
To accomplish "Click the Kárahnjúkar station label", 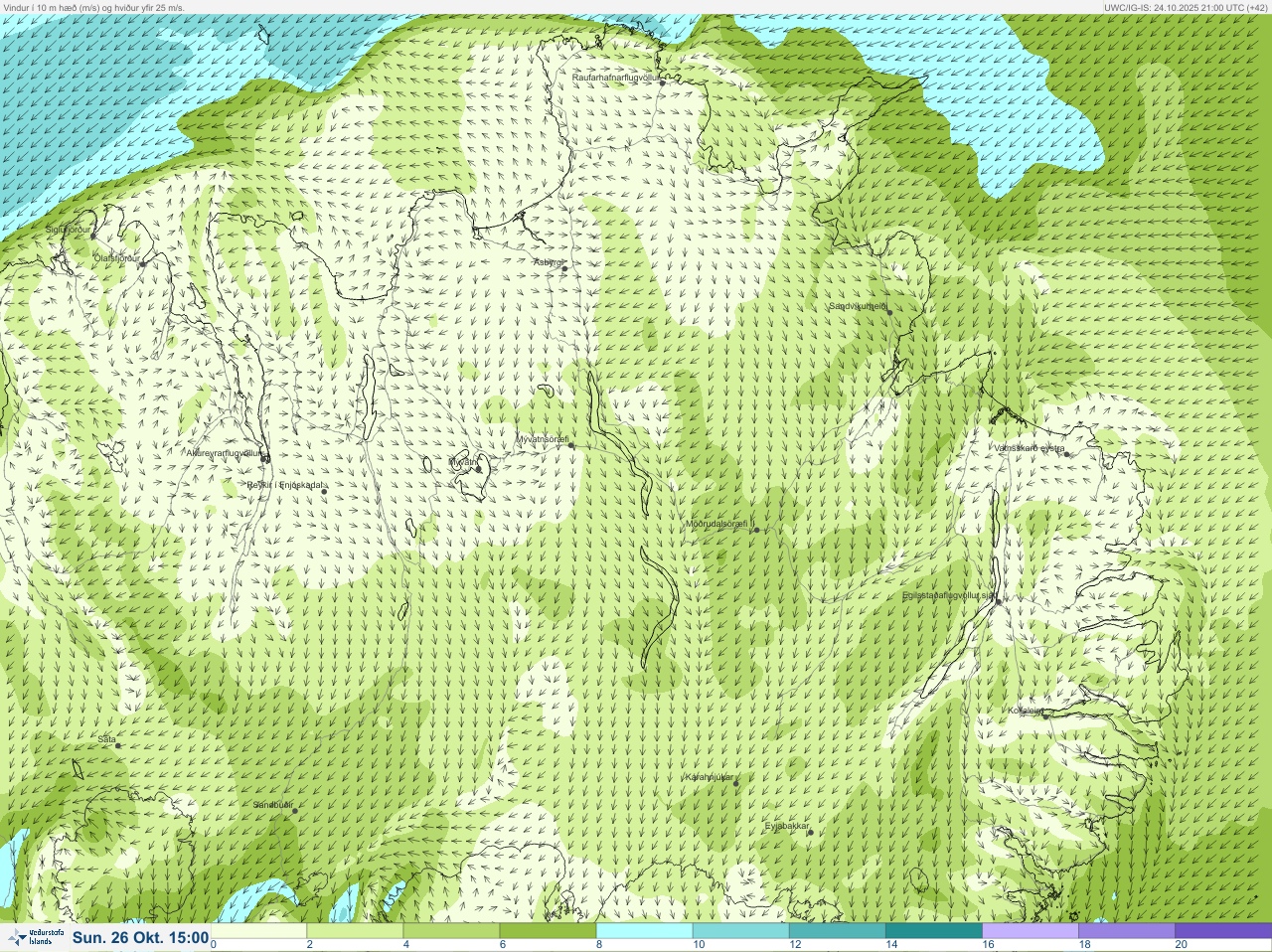I will pos(710,777).
